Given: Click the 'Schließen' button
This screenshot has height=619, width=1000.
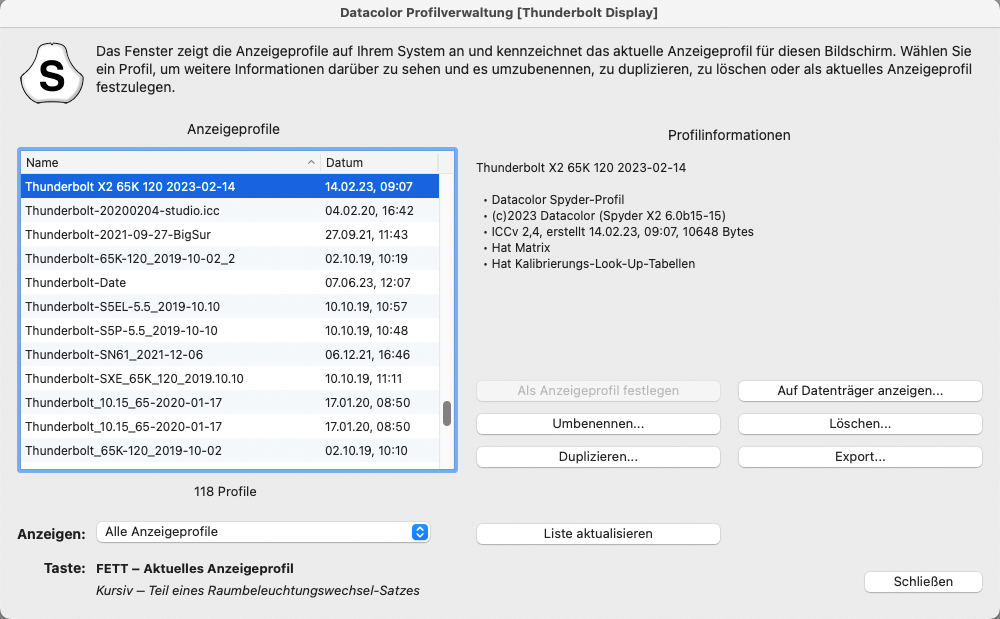Looking at the screenshot, I should click(x=923, y=582).
